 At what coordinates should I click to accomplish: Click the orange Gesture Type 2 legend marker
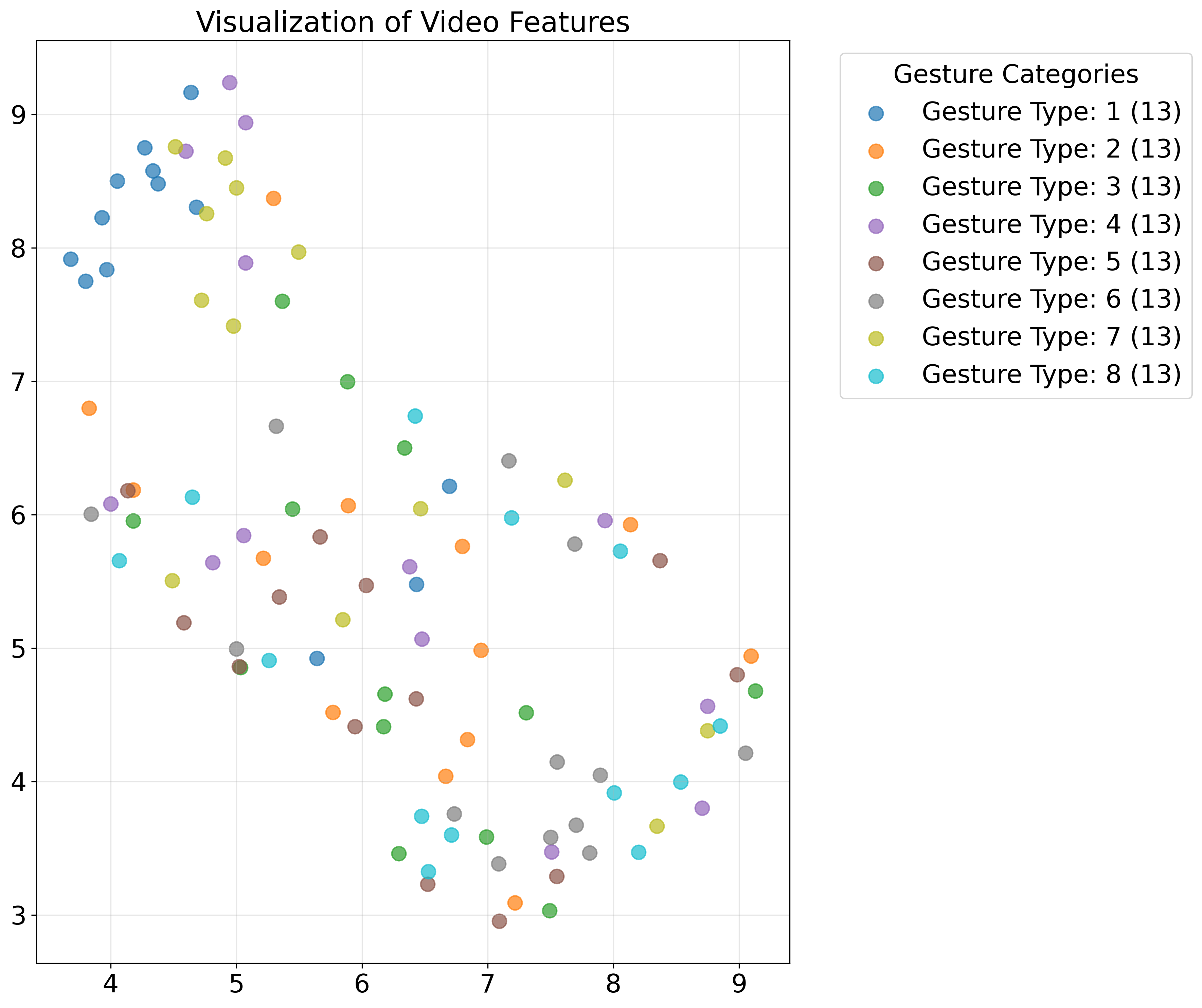[x=876, y=150]
